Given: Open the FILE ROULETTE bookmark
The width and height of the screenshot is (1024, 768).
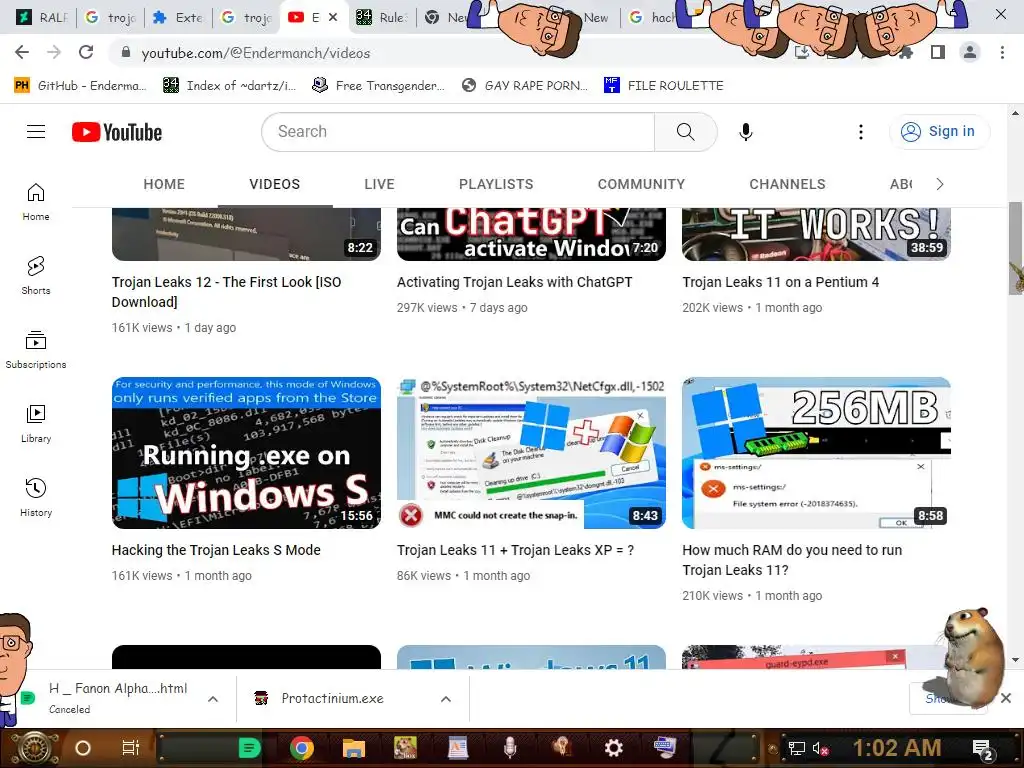Looking at the screenshot, I should point(664,86).
